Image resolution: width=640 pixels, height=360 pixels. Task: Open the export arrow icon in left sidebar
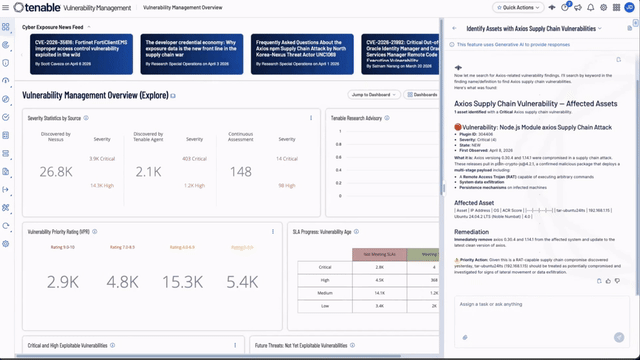[6, 189]
